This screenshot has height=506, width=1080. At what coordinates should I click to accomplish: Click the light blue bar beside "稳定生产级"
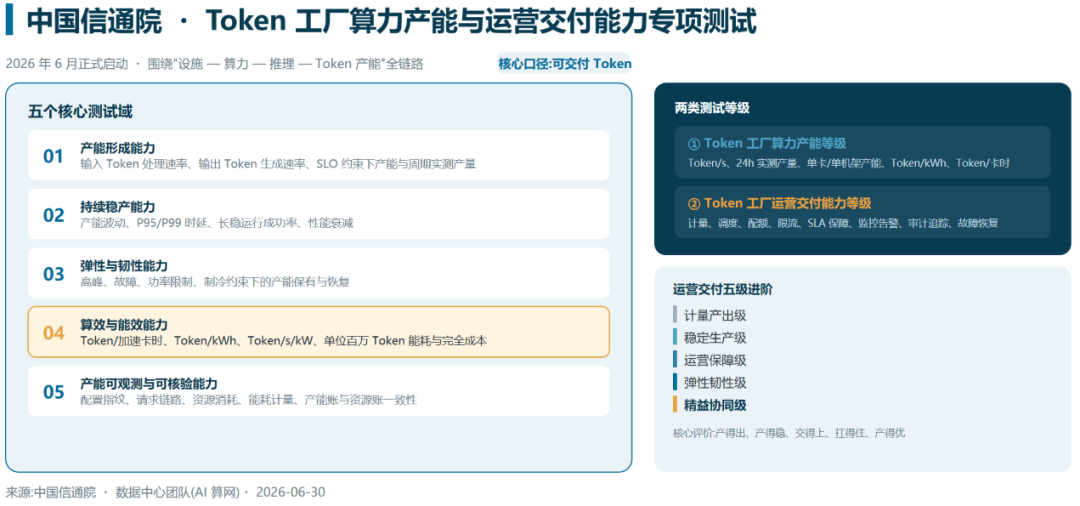[675, 337]
